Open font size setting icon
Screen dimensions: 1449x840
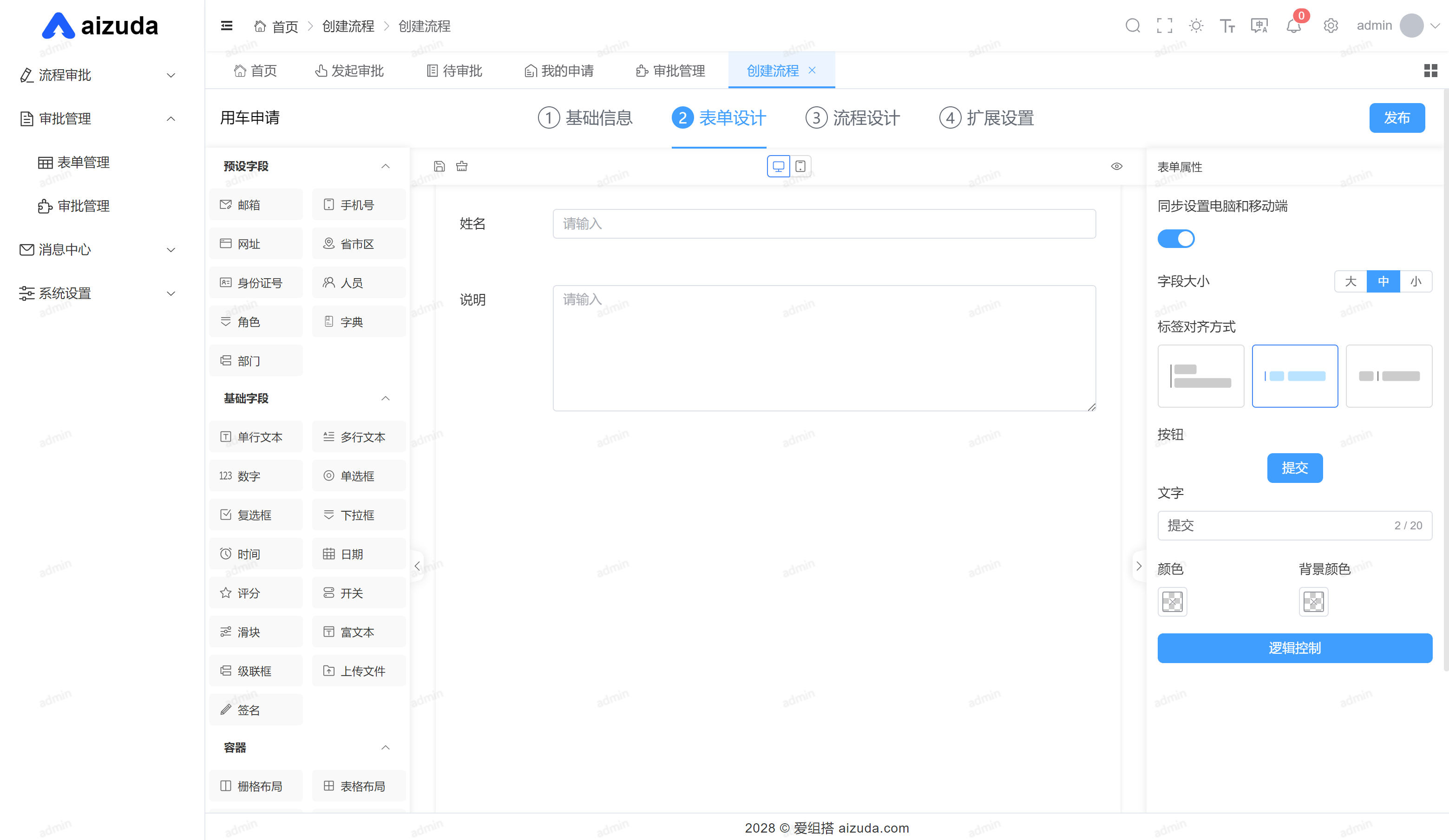coord(1227,26)
